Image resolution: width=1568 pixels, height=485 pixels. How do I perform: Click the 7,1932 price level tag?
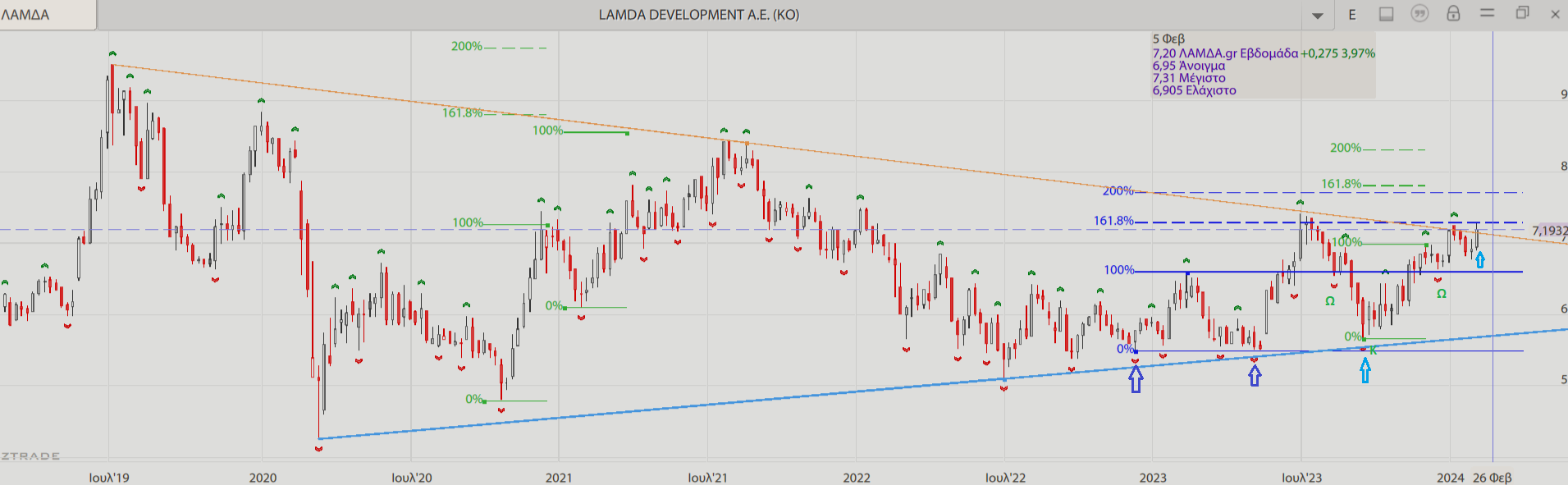[x=1549, y=231]
